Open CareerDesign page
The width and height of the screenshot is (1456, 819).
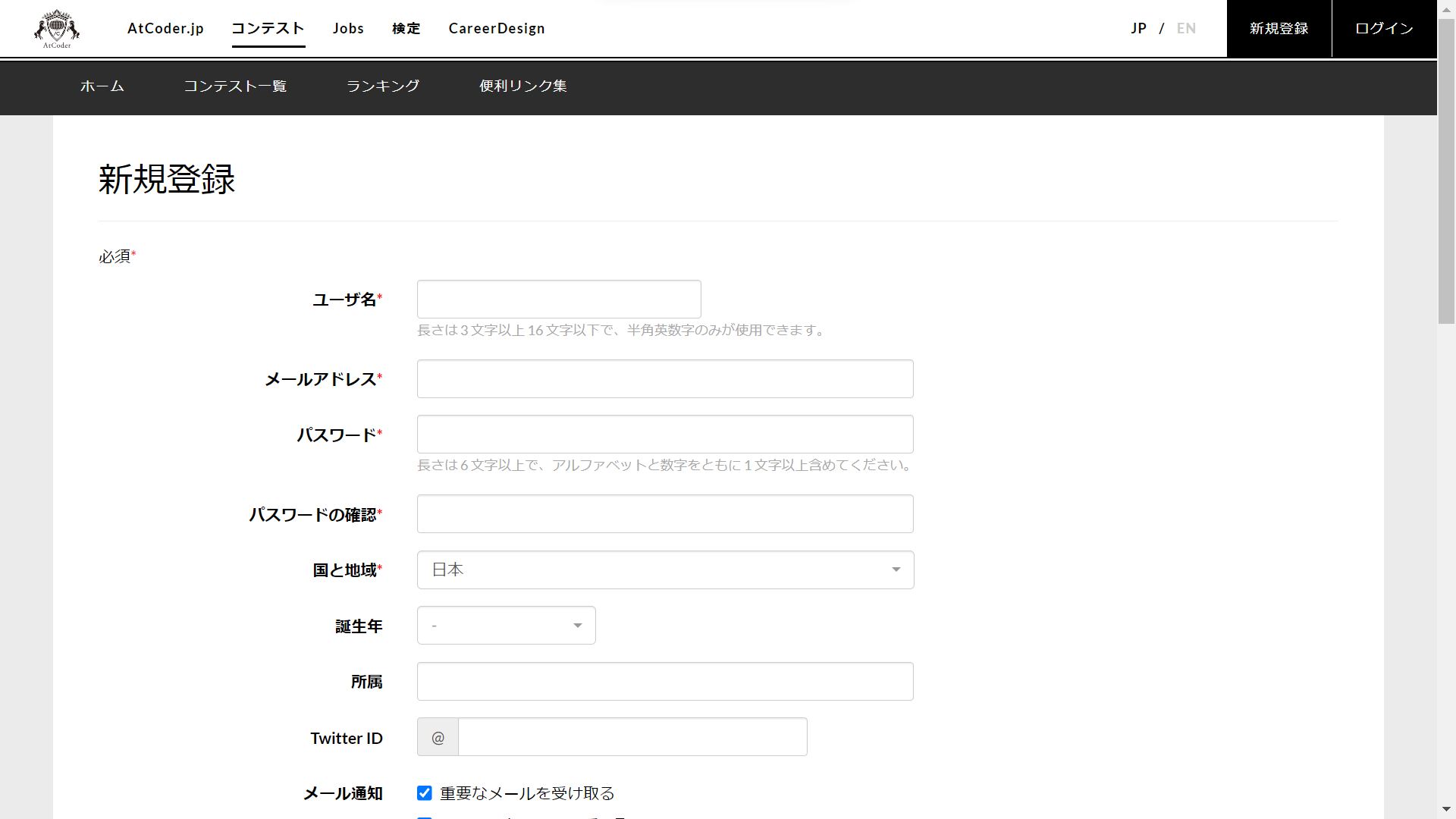pyautogui.click(x=497, y=28)
